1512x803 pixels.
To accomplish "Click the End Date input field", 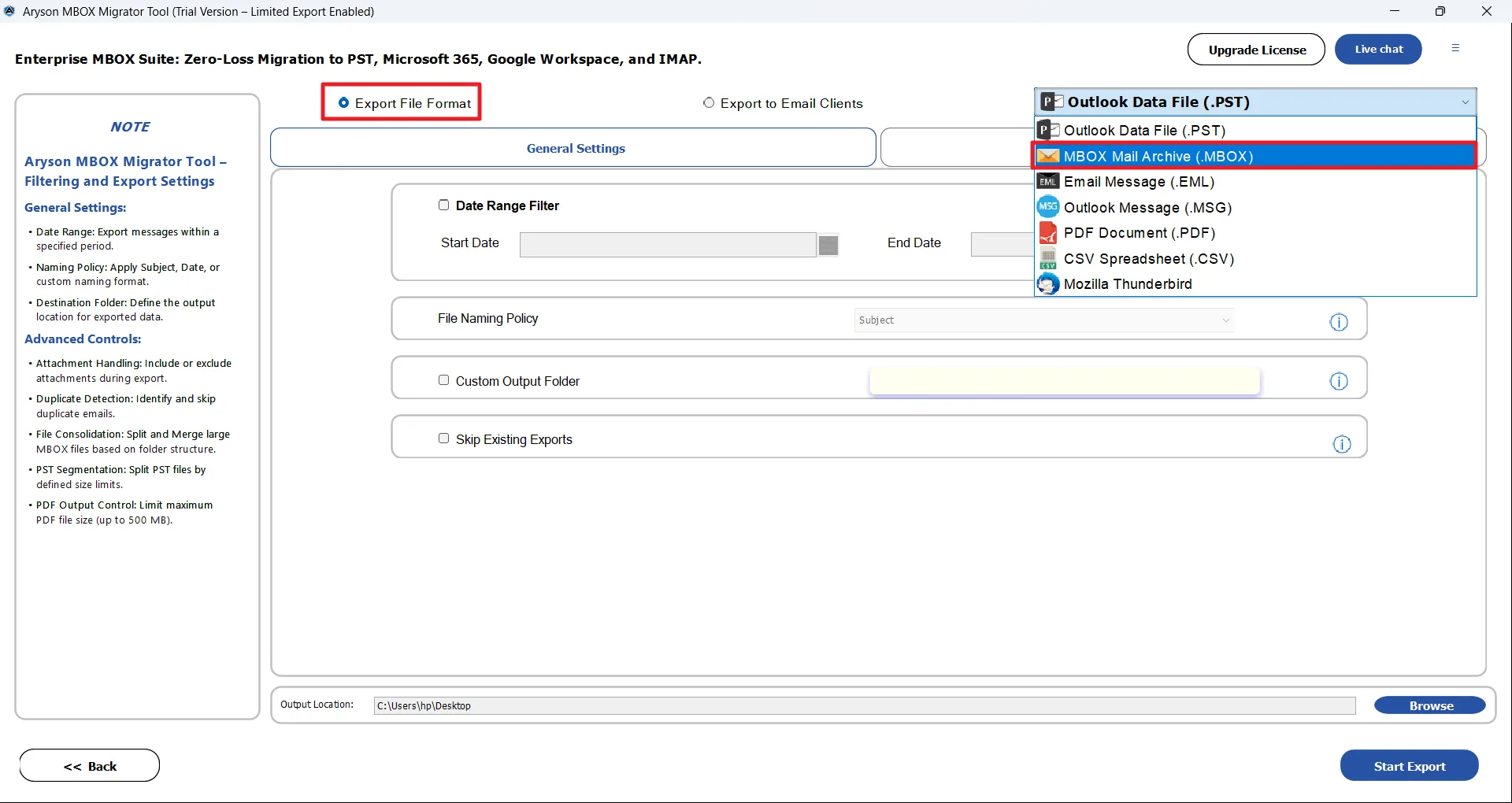I will pyautogui.click(x=1002, y=245).
